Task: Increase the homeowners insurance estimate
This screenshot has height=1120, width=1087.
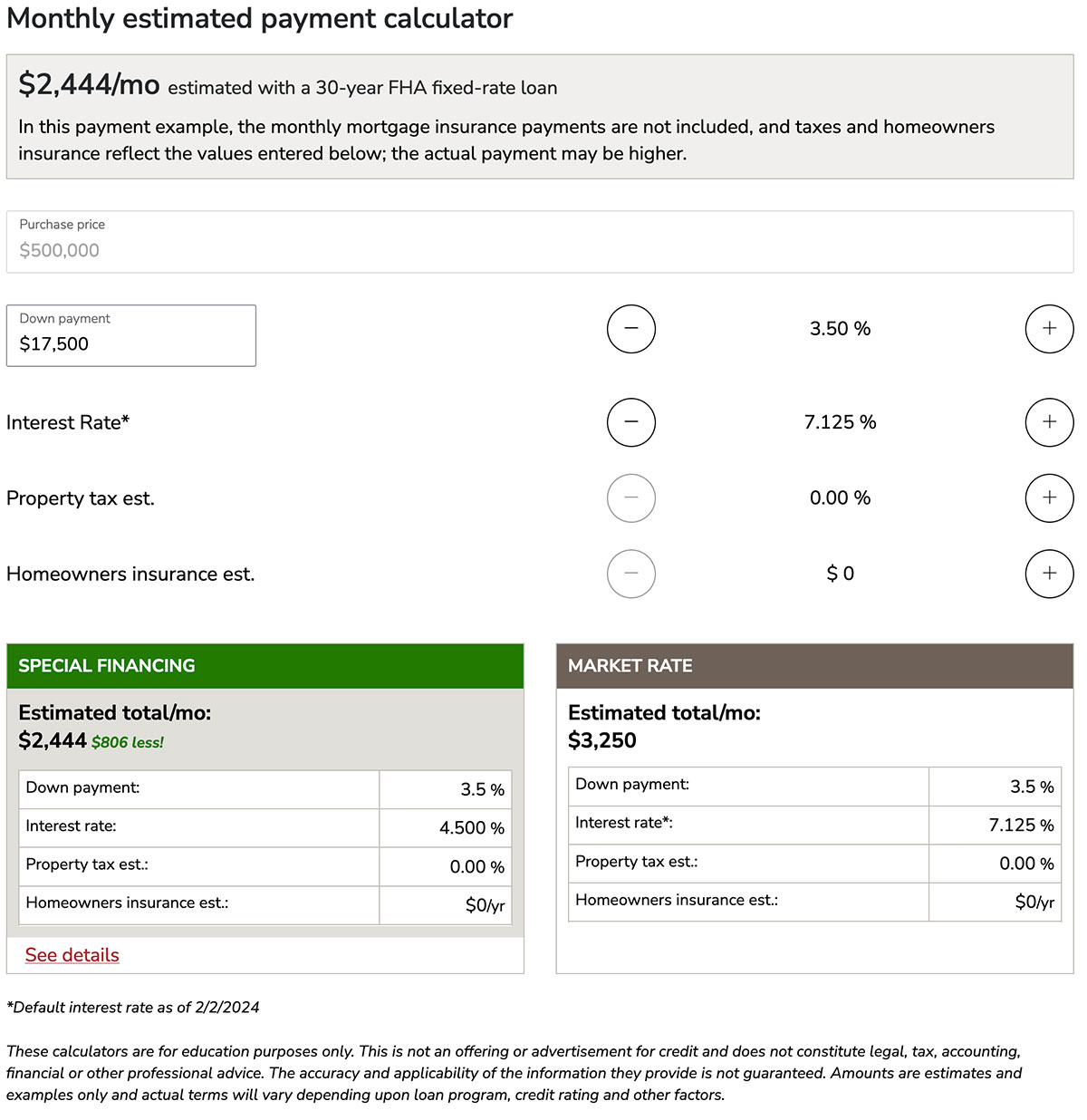Action: coord(1049,574)
